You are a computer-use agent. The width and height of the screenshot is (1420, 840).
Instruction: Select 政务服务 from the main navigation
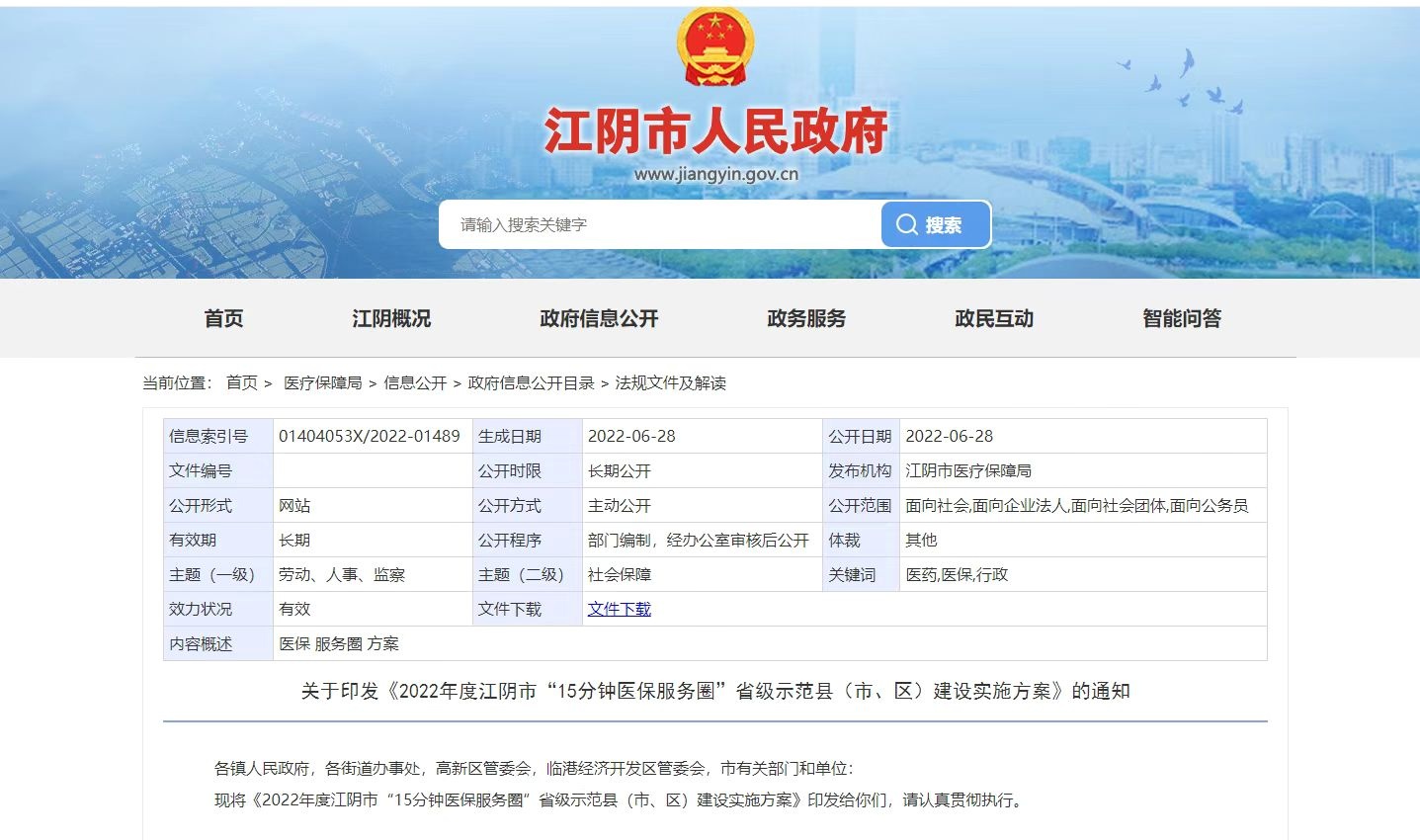[x=806, y=318]
